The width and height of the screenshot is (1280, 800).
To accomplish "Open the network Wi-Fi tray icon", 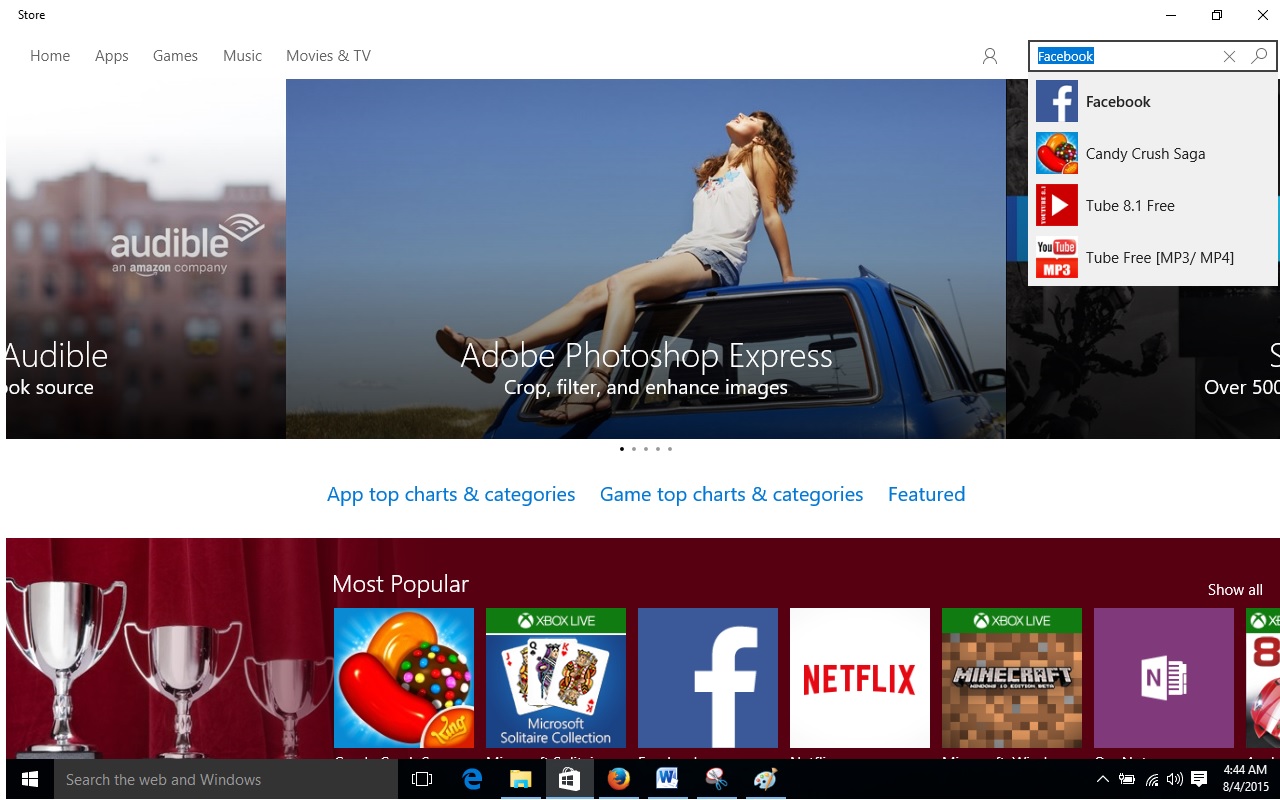I will tap(1152, 779).
